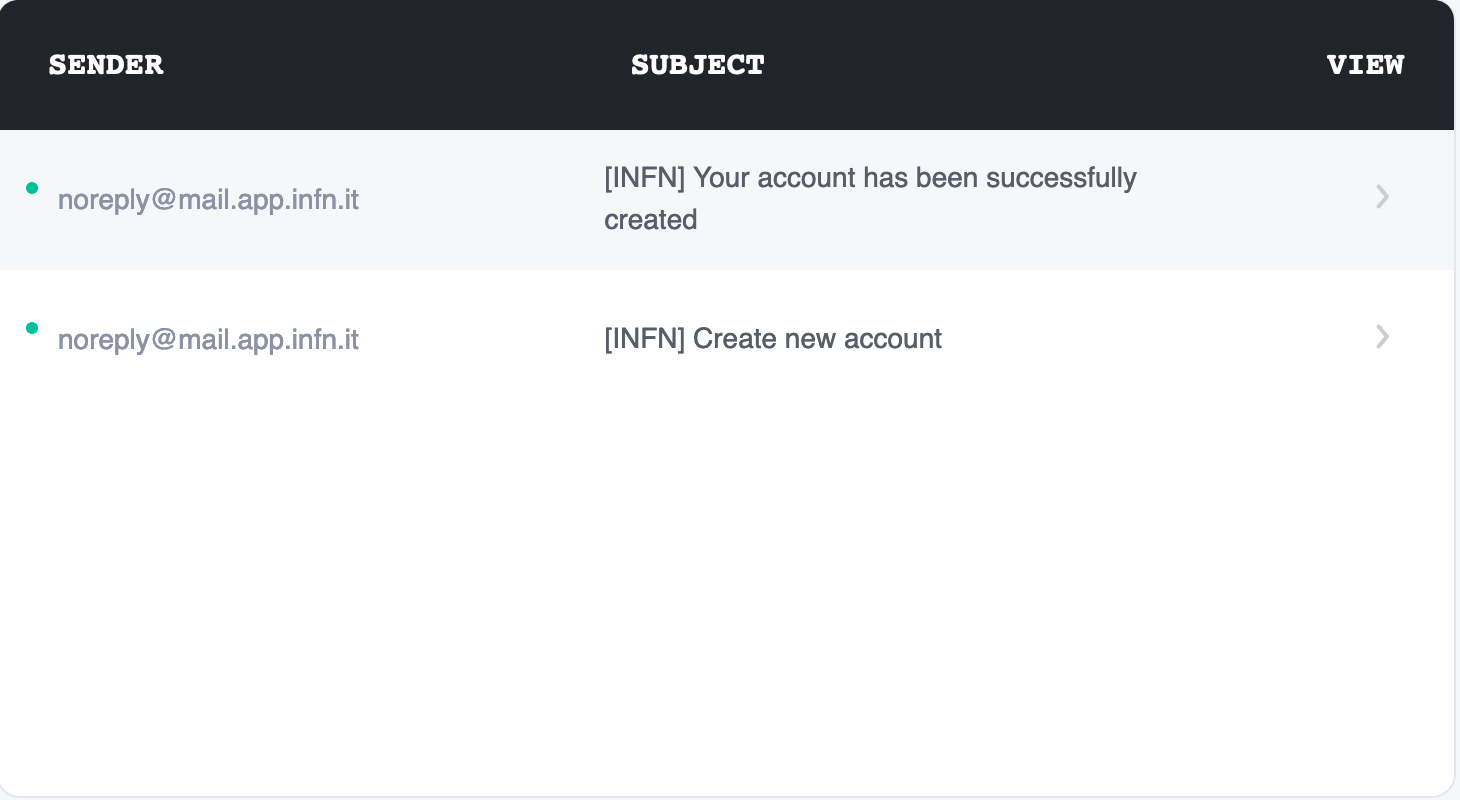This screenshot has height=800, width=1460.
Task: Open the 'Your account has been successfully created' email chevron
Action: pos(1382,197)
